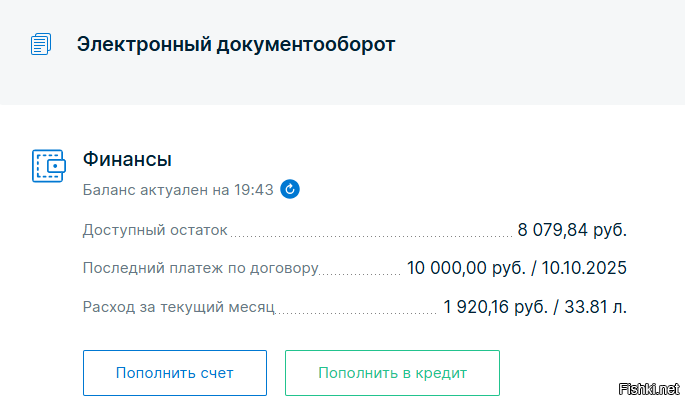Screen dimensions: 685x401
Task: Click the document stack icon
Action: [x=41, y=44]
